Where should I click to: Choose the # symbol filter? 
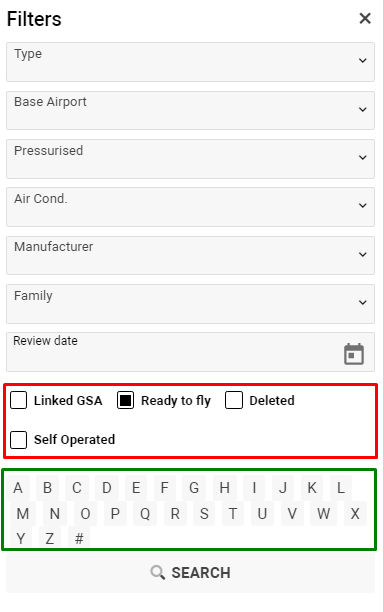[79, 539]
